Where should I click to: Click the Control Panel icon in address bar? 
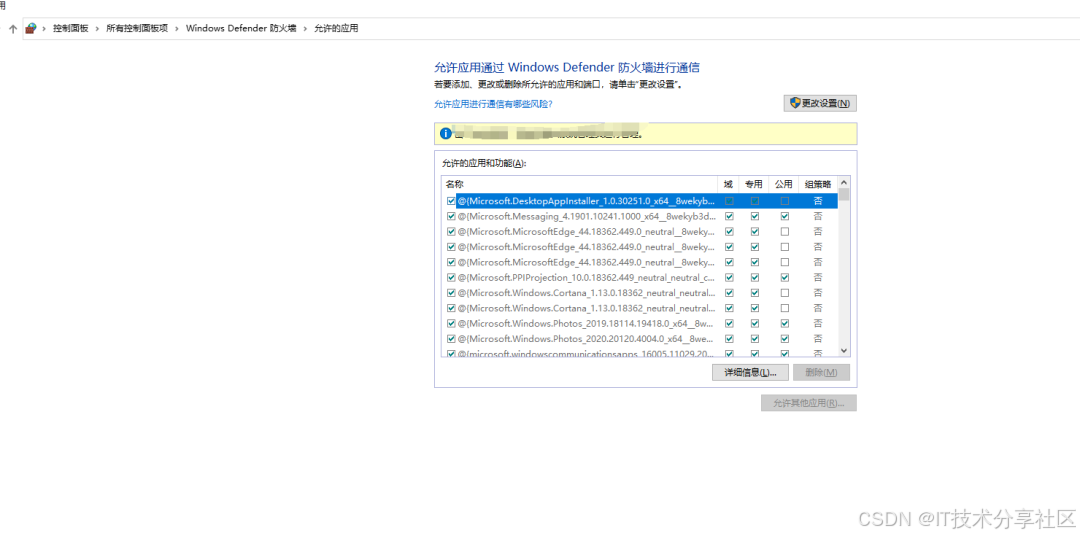coord(30,28)
